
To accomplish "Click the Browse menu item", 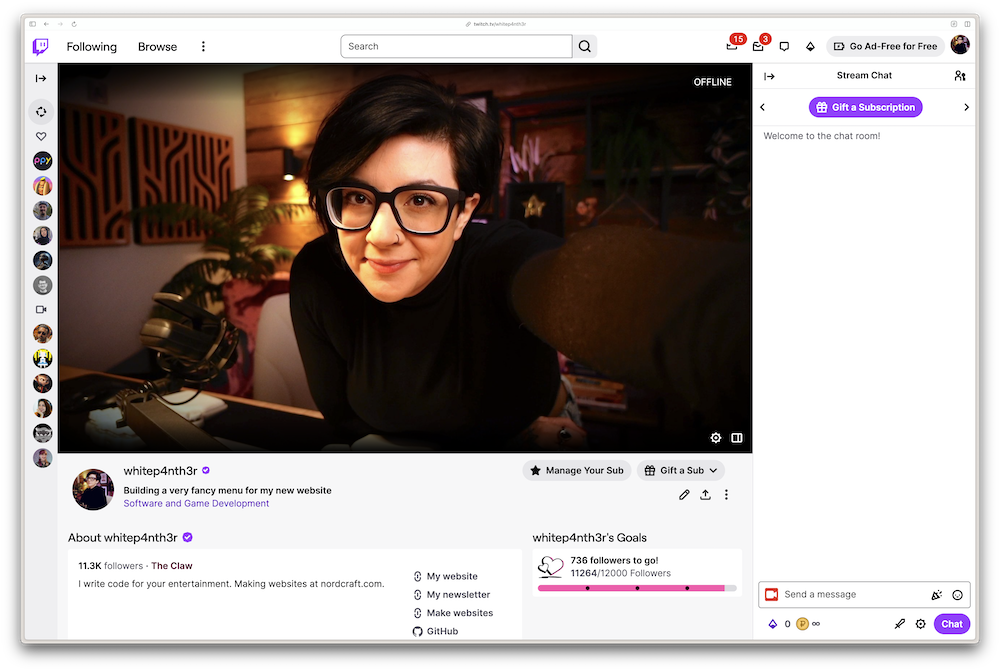I will point(157,46).
